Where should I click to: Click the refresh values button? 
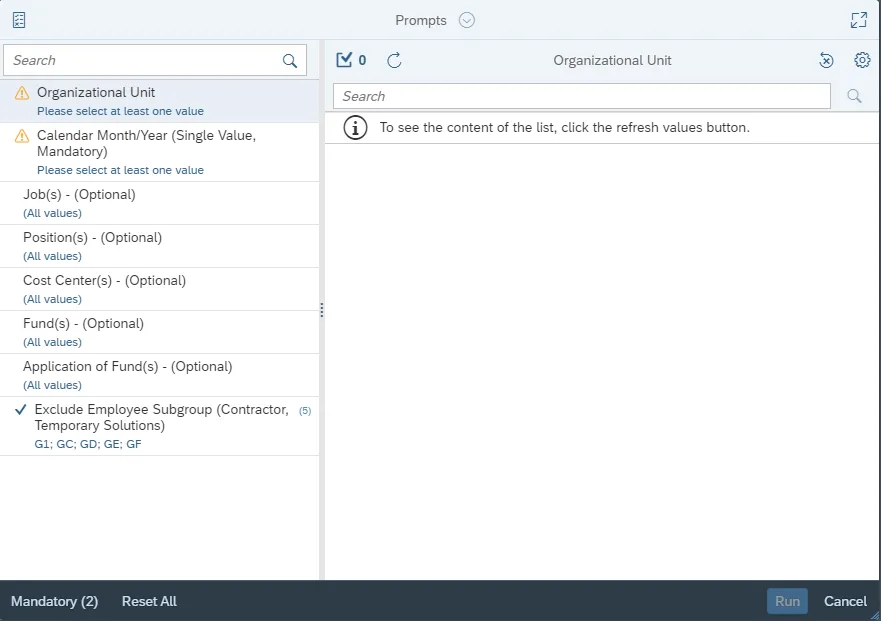click(x=394, y=61)
